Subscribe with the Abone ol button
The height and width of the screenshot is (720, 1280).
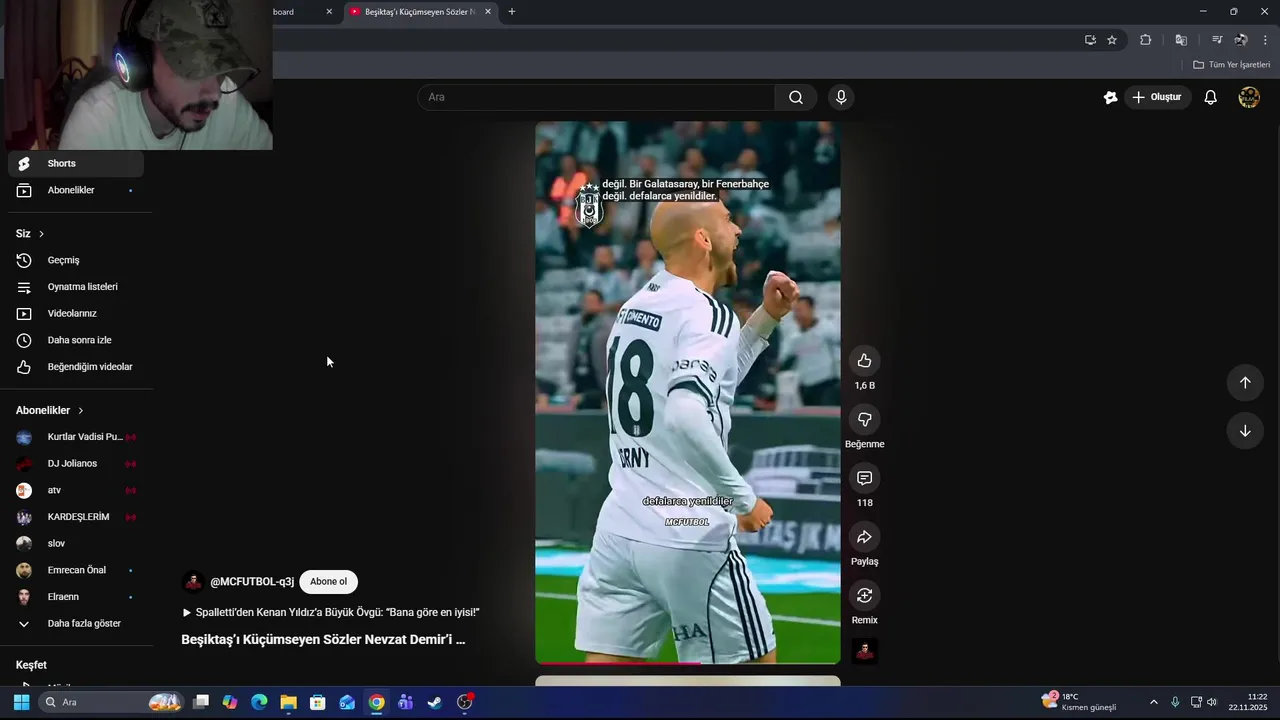click(328, 582)
